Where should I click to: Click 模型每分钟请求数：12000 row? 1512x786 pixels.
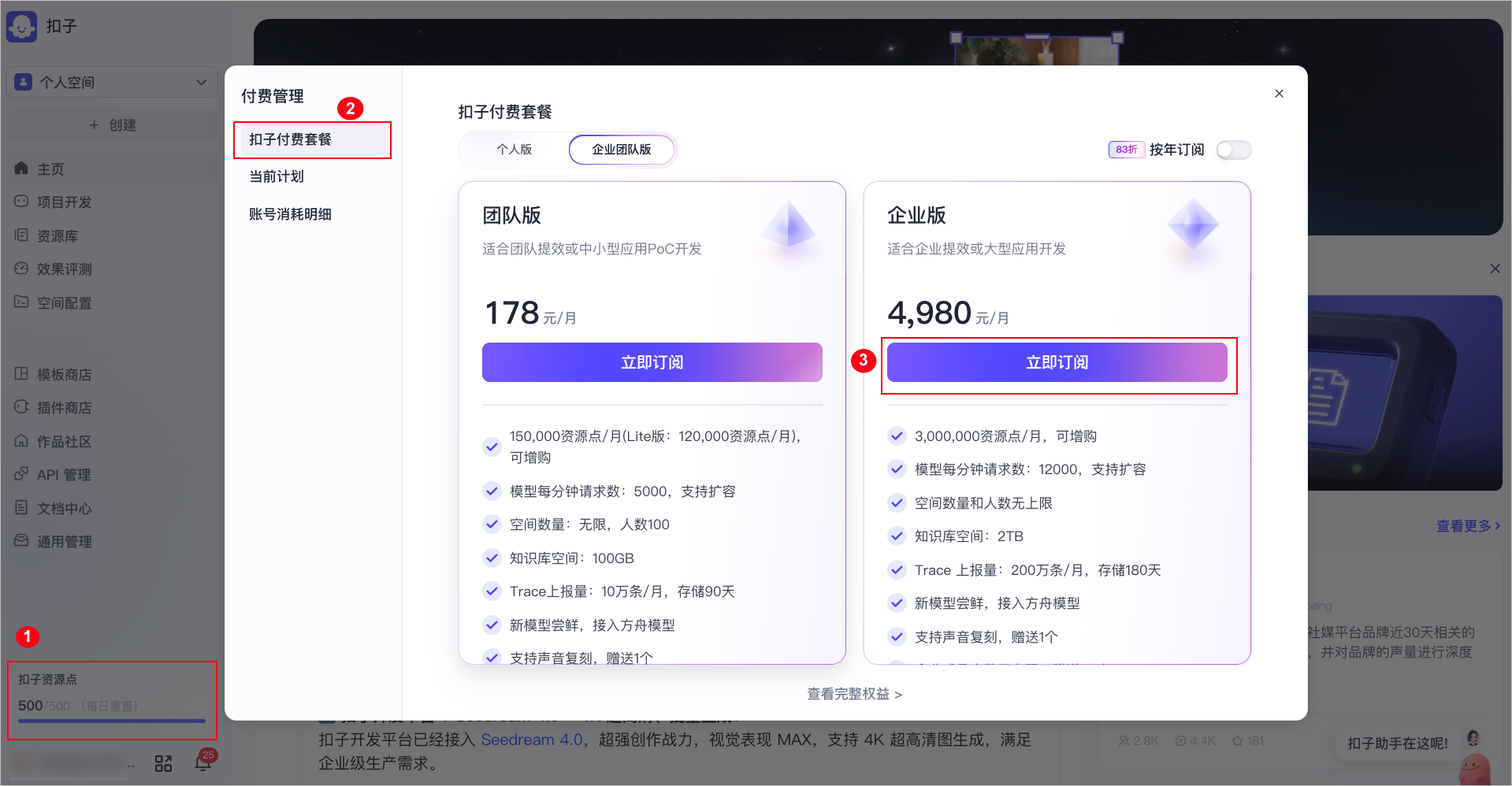[1017, 469]
